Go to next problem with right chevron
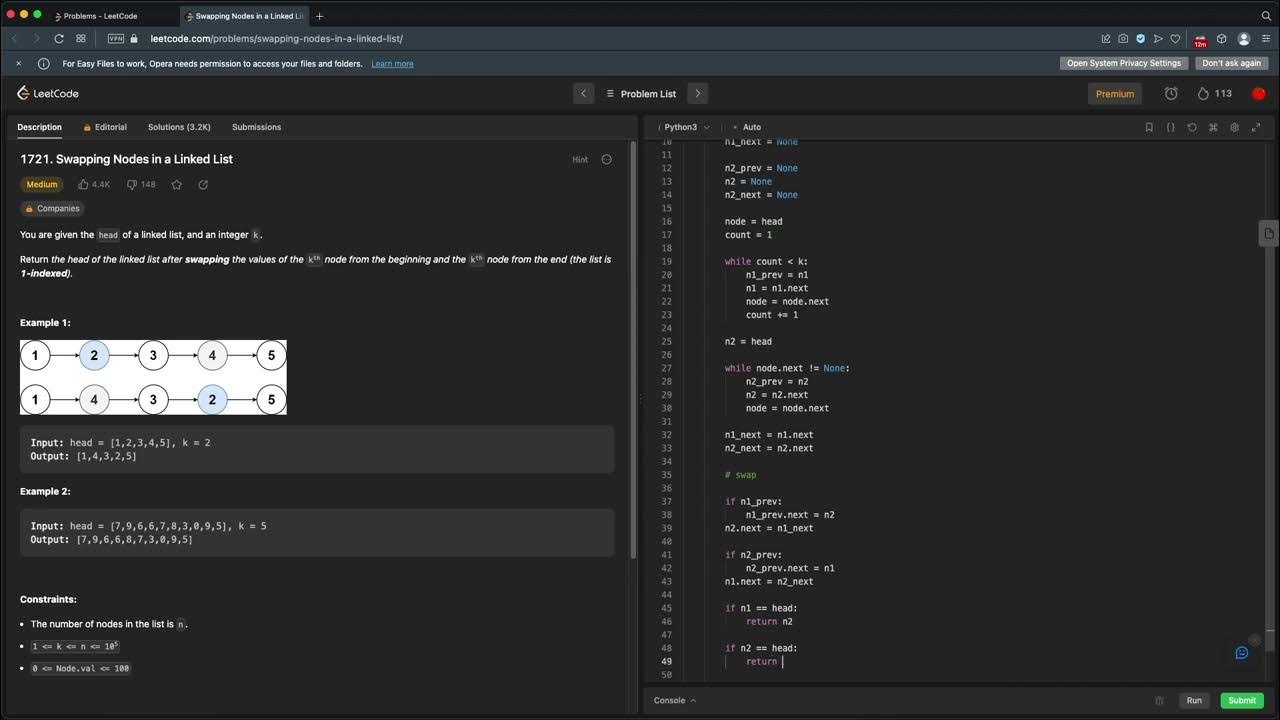Viewport: 1280px width, 720px height. point(698,94)
